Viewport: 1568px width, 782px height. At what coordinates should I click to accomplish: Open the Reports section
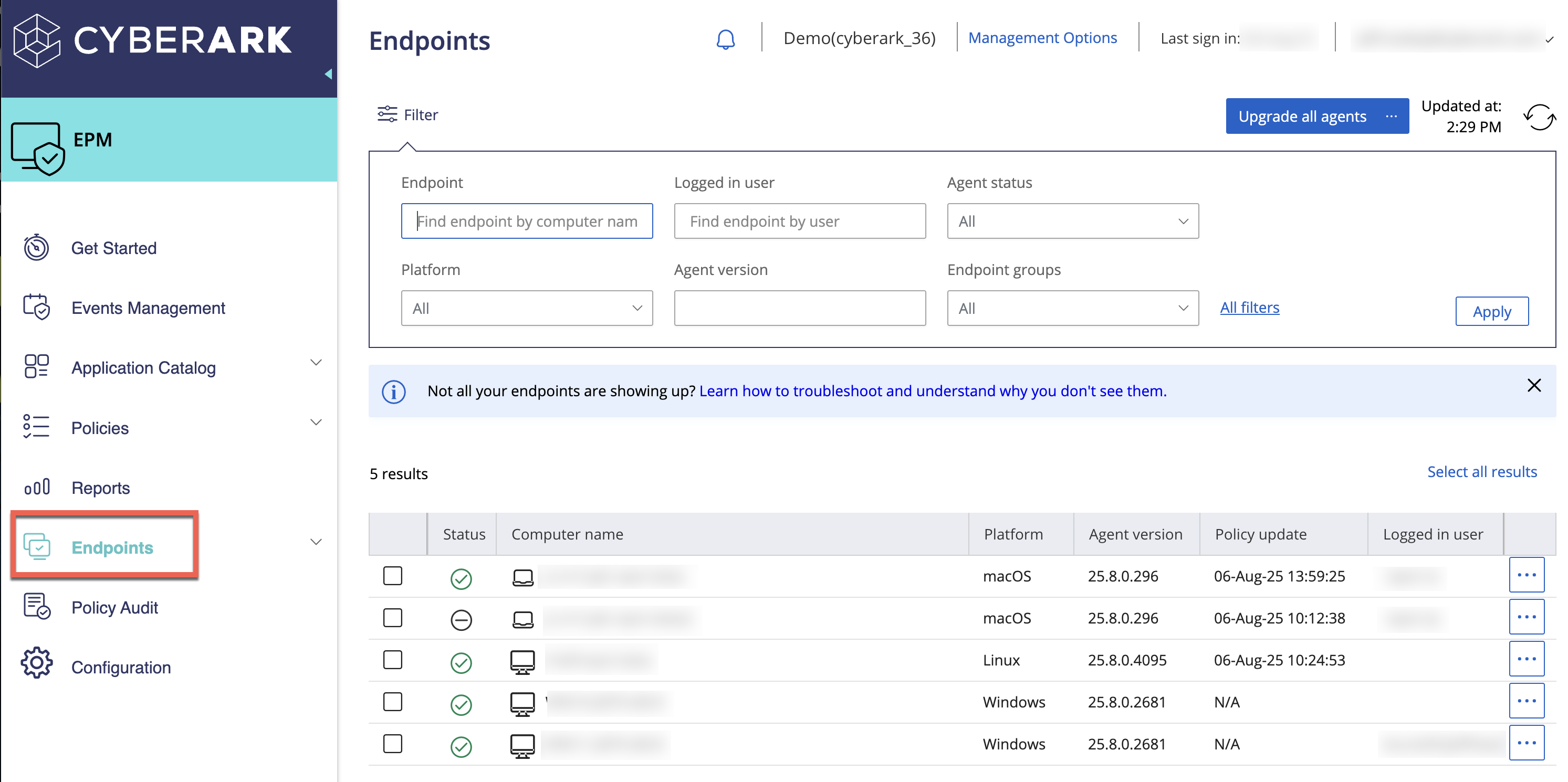click(100, 488)
